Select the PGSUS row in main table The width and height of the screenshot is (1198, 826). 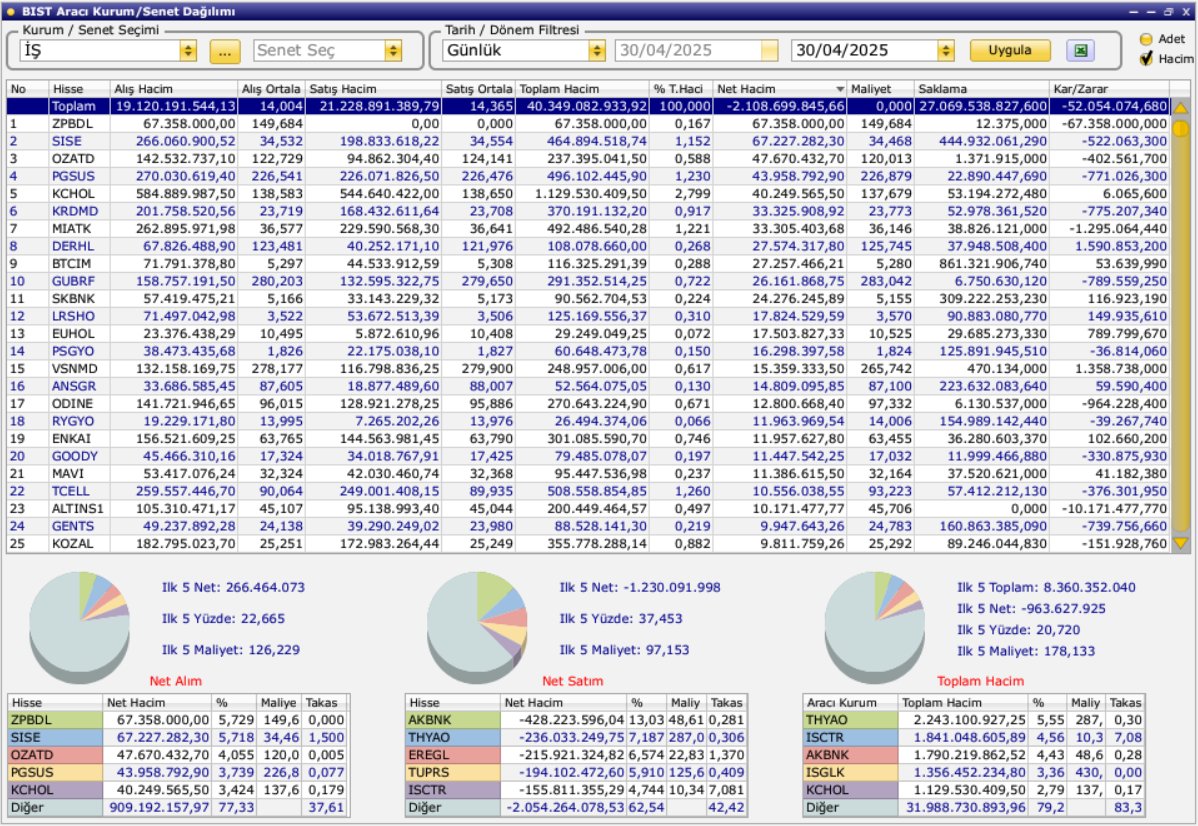[x=588, y=176]
